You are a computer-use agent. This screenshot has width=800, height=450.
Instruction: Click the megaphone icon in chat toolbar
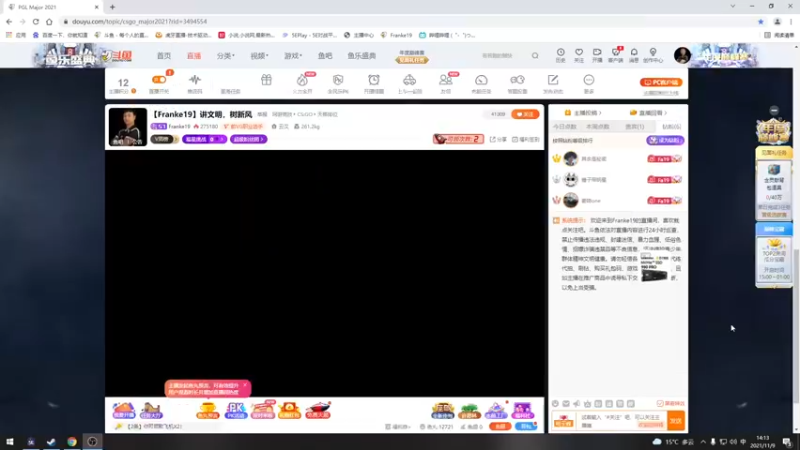(x=577, y=404)
